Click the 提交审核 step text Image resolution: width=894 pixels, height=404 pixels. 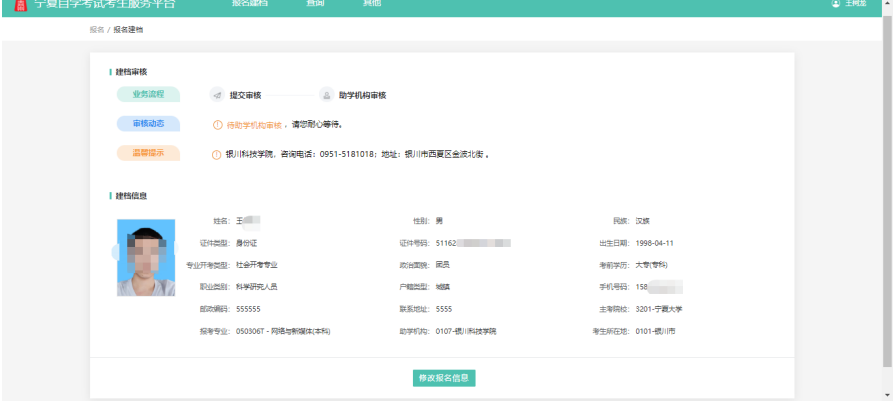(x=245, y=96)
